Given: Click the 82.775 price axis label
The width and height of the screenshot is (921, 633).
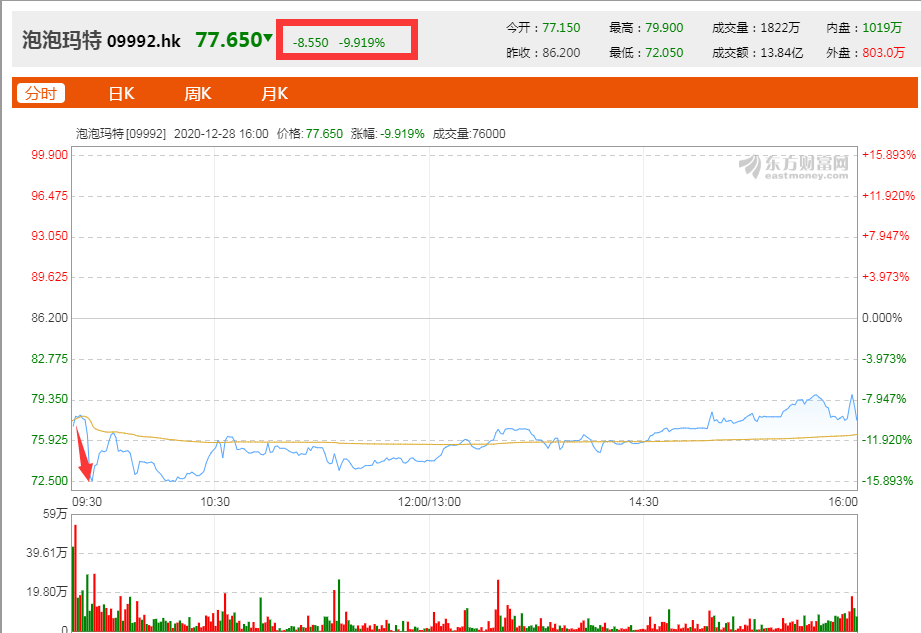Looking at the screenshot, I should (x=49, y=359).
